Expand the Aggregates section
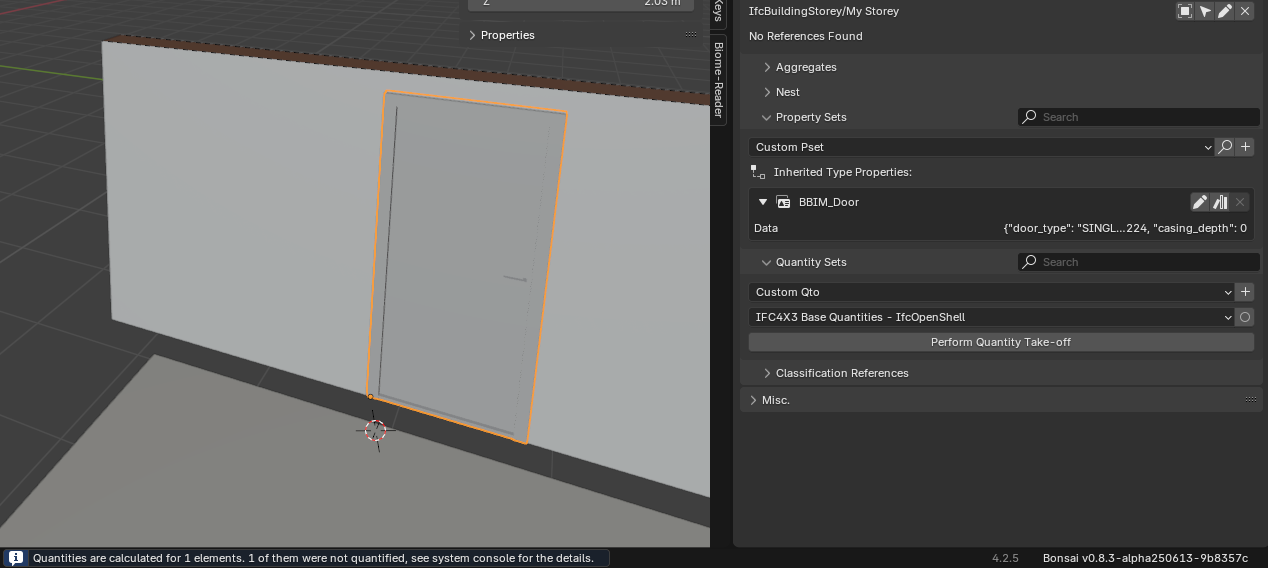This screenshot has height=568, width=1268. coord(767,67)
